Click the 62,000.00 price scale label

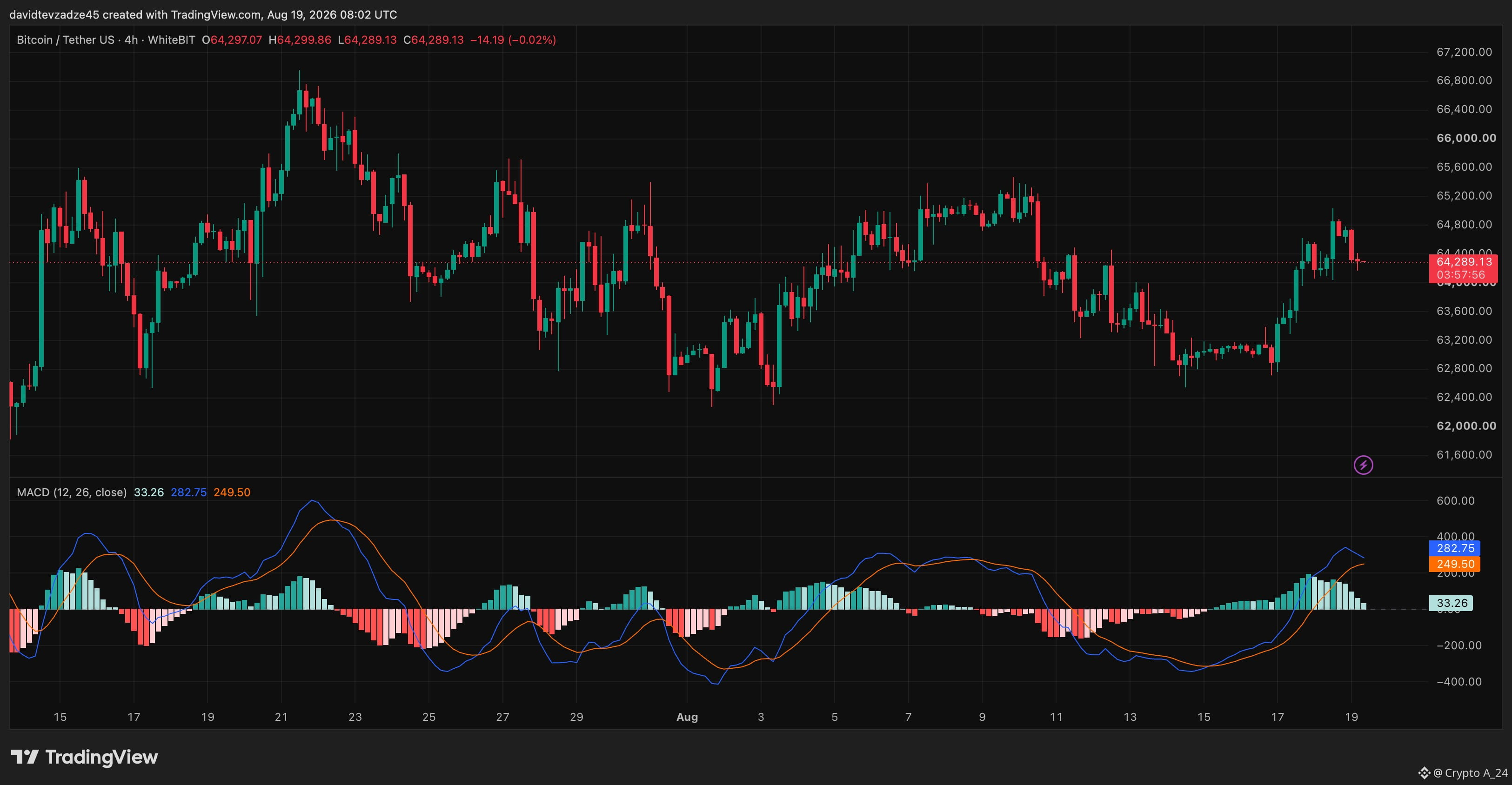click(1466, 426)
